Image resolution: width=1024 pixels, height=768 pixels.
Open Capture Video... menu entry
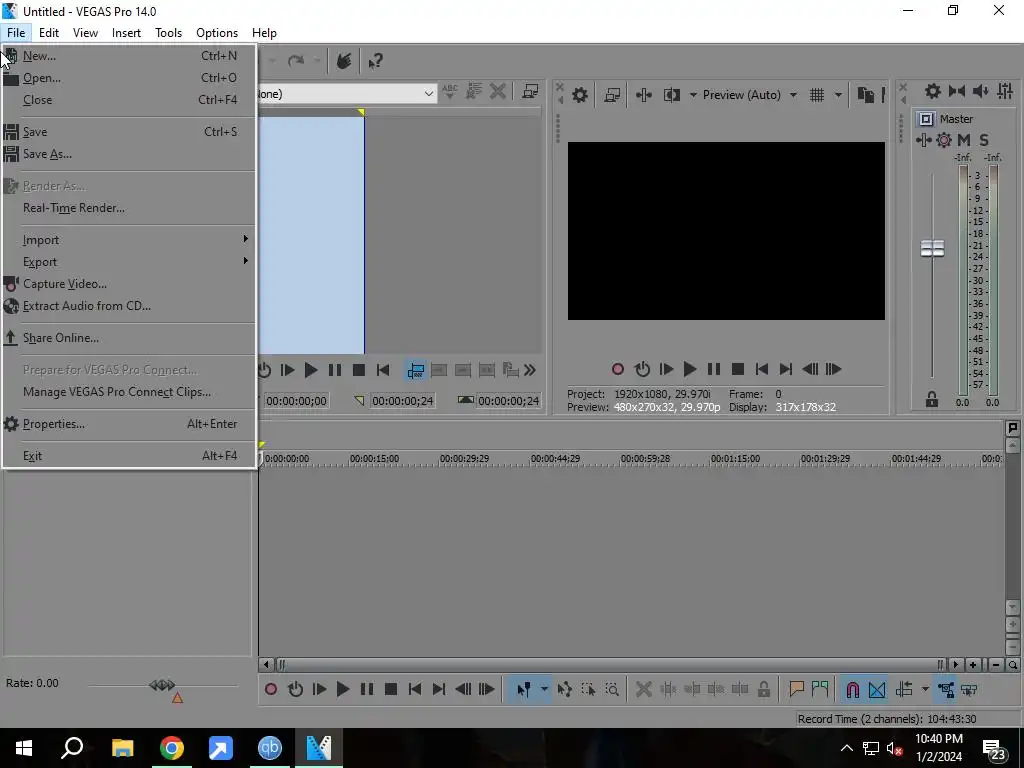pyautogui.click(x=129, y=283)
